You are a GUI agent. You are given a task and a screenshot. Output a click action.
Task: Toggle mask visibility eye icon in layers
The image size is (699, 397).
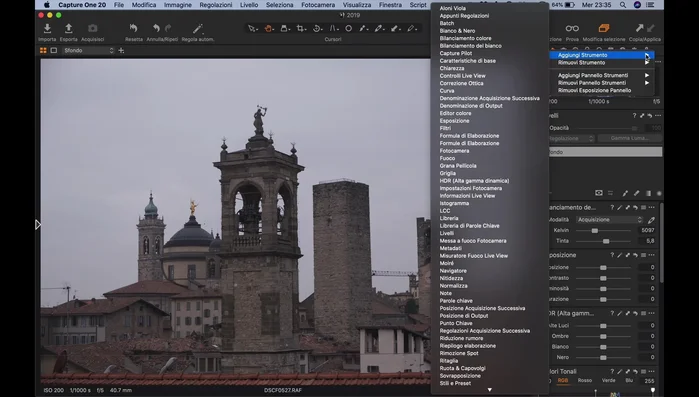click(599, 193)
